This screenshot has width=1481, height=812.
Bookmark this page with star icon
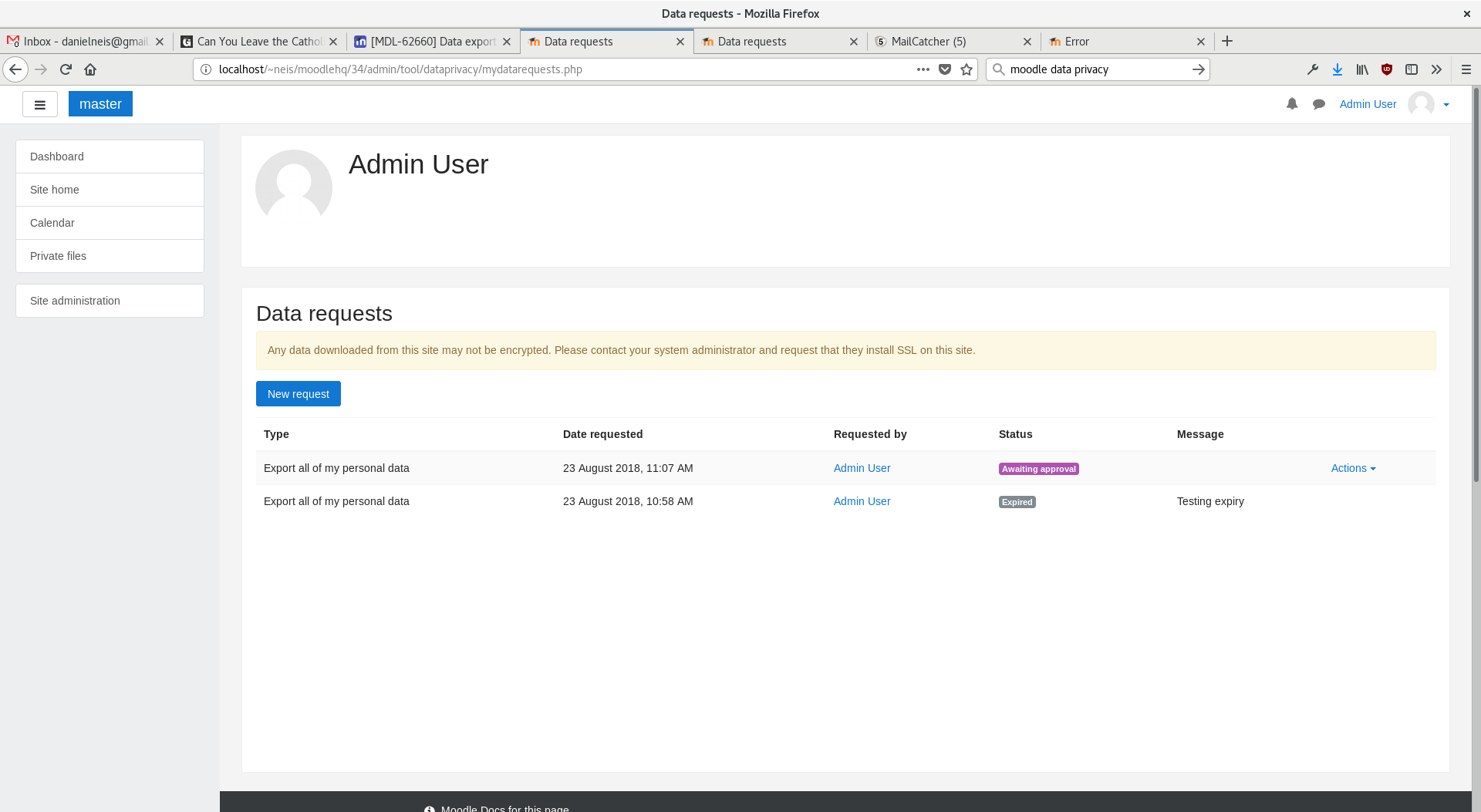[967, 69]
